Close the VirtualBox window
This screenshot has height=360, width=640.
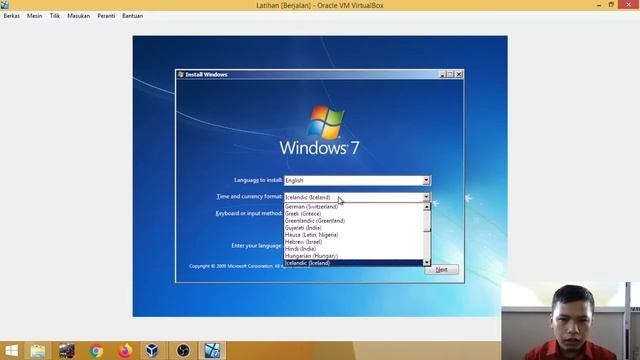[628, 4]
